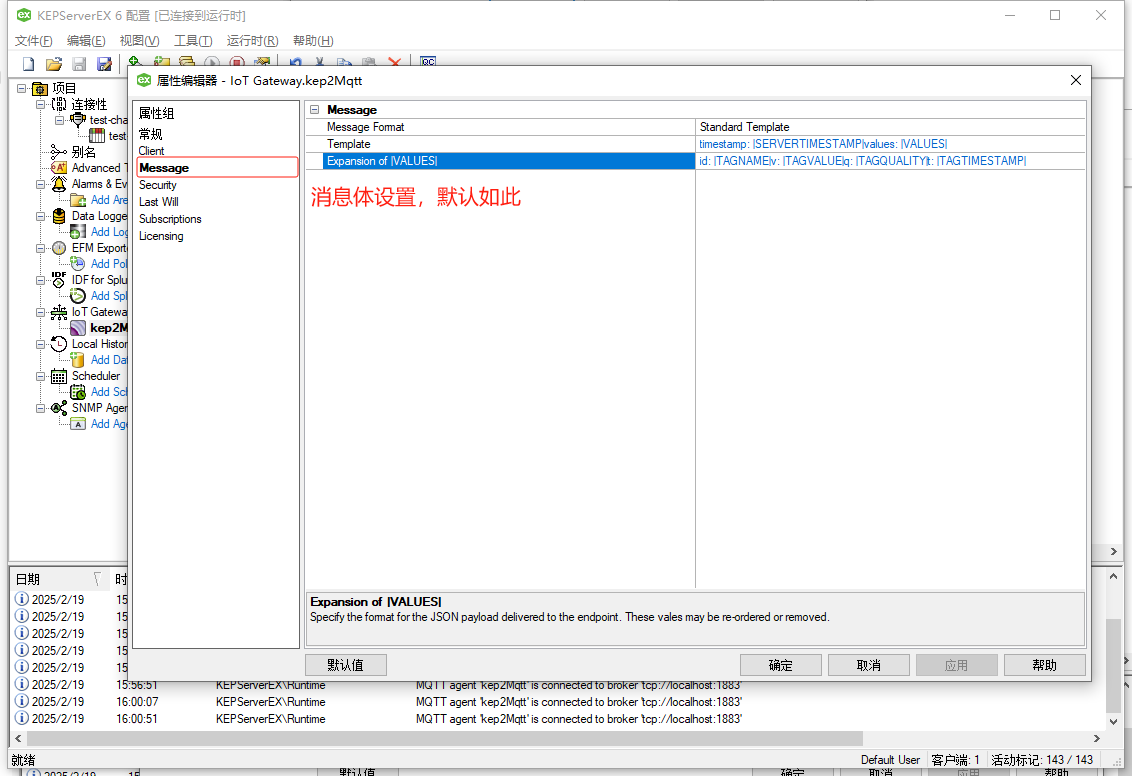The width and height of the screenshot is (1132, 776).
Task: Click the 默认值 defaults button
Action: point(346,665)
